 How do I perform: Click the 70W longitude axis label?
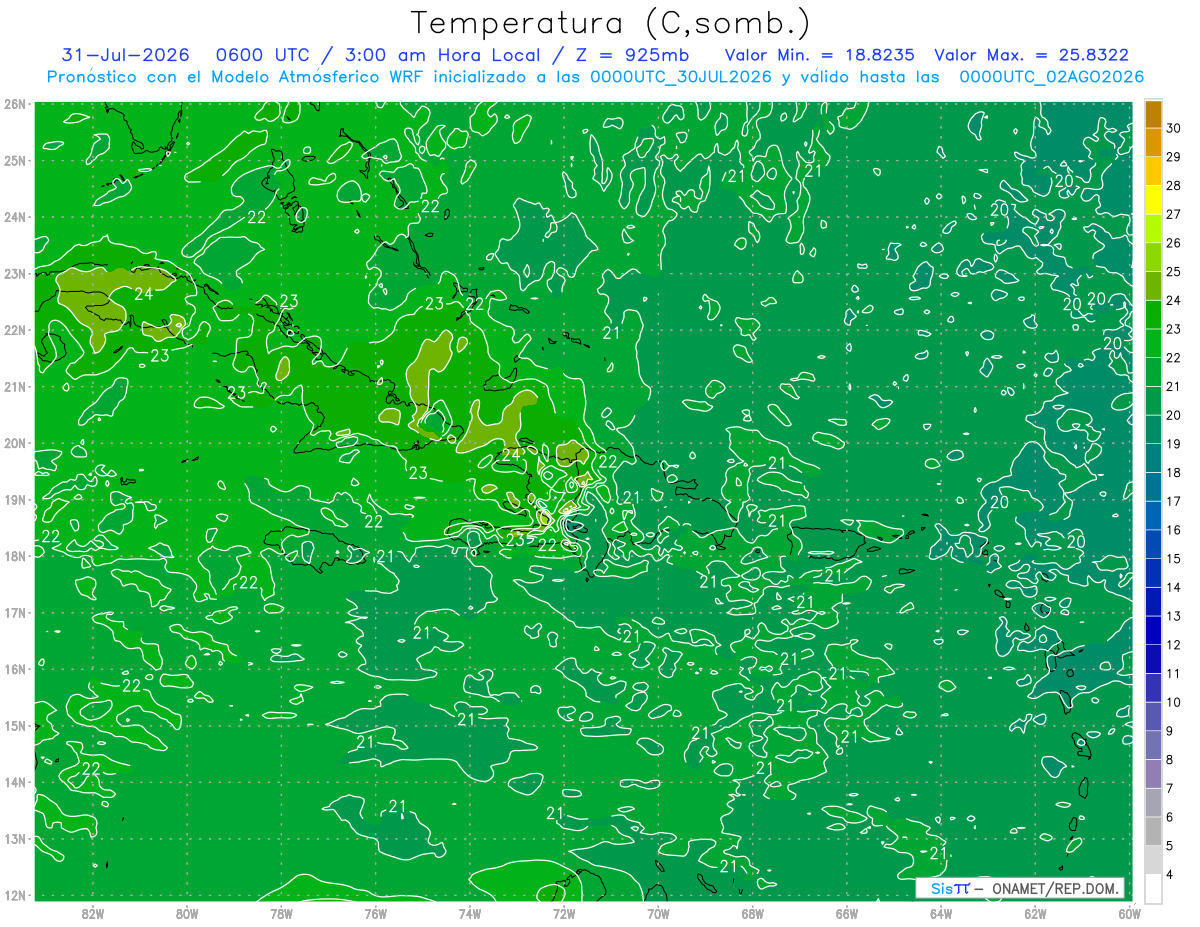click(x=658, y=912)
